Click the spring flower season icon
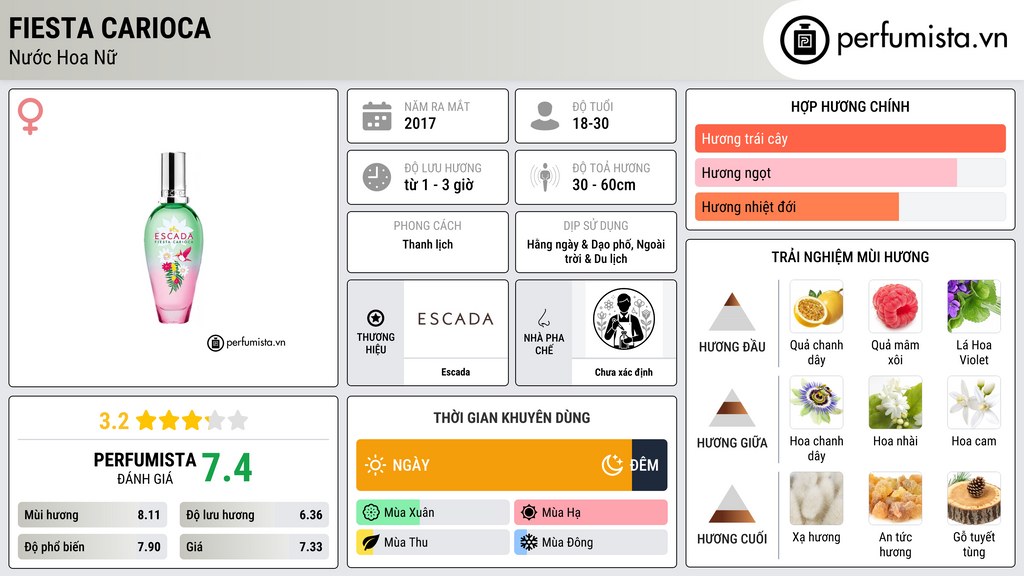This screenshot has height=576, width=1024. pos(371,513)
